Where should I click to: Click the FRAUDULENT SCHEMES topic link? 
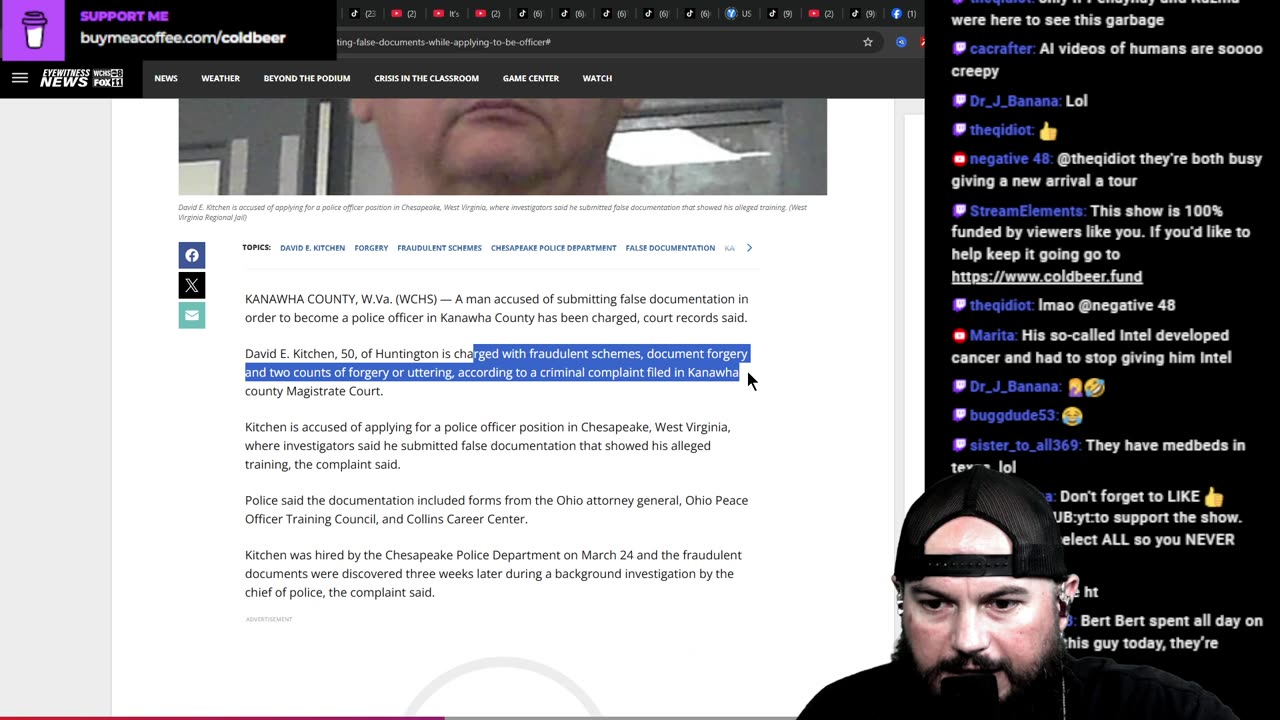[x=439, y=248]
